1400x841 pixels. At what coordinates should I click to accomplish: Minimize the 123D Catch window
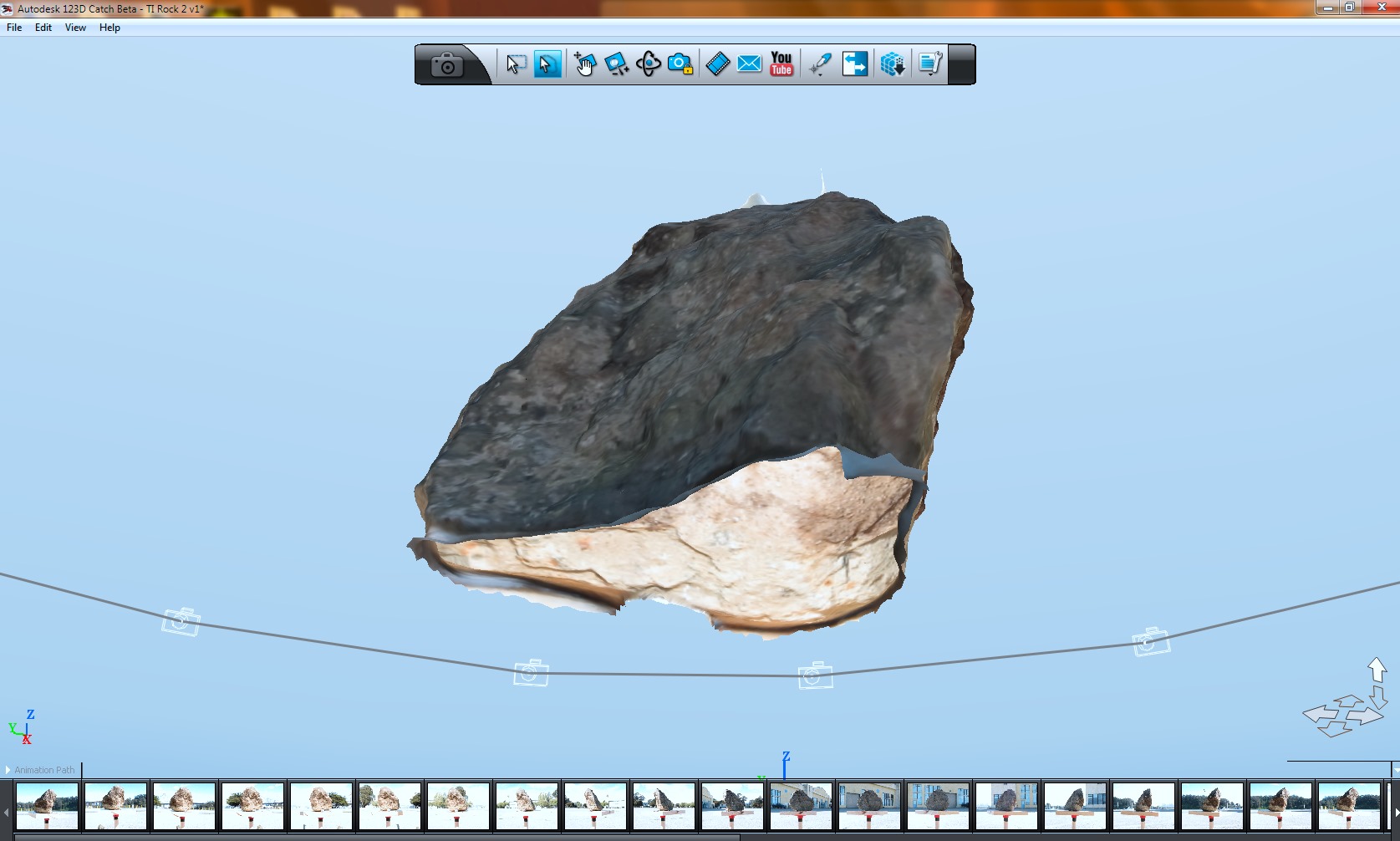click(1328, 8)
